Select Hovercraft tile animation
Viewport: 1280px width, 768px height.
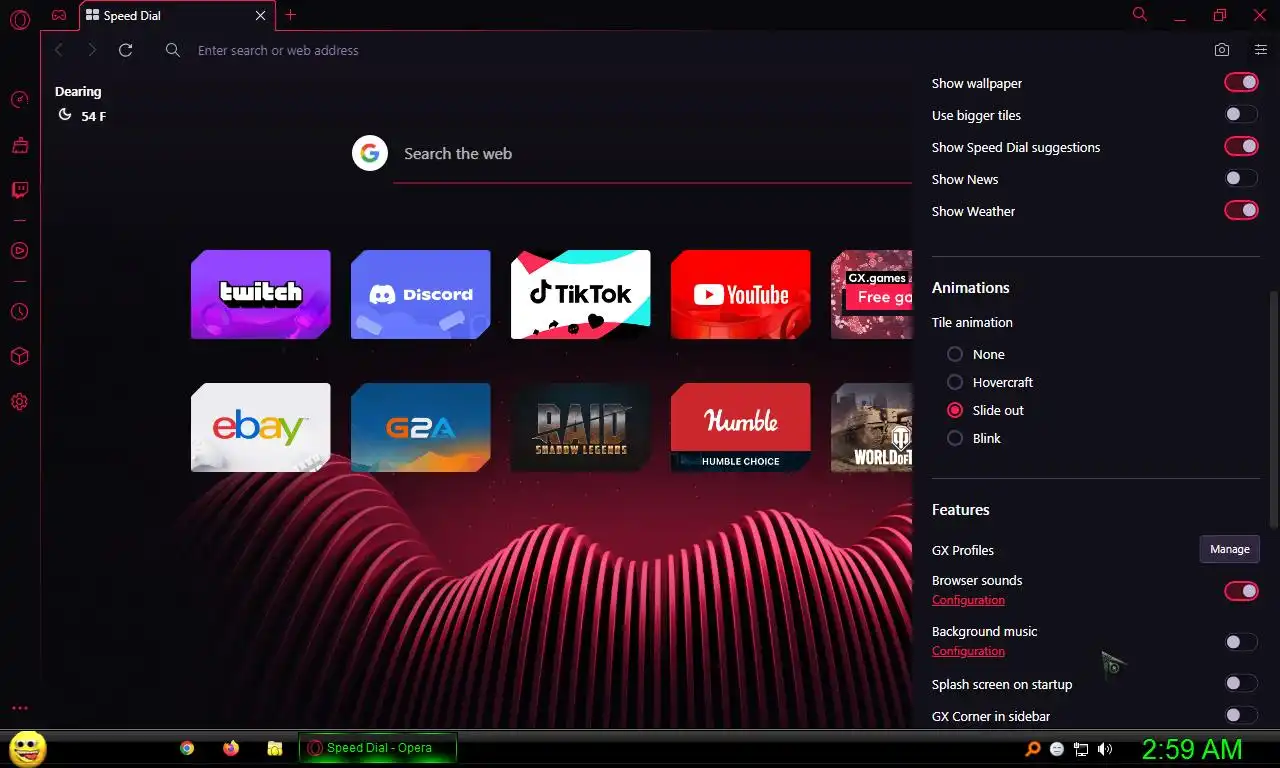tap(955, 382)
